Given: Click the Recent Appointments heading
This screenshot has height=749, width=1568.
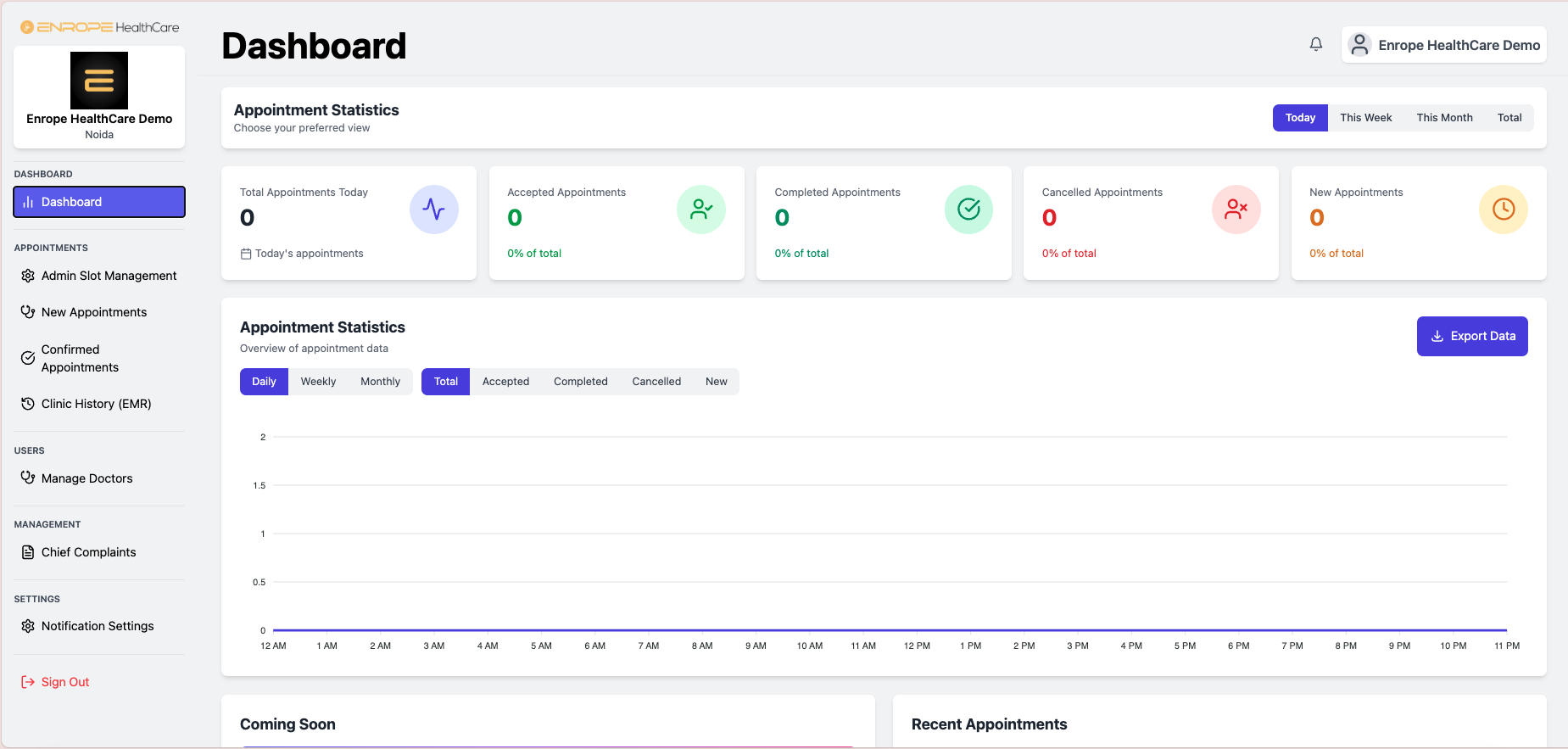Looking at the screenshot, I should (x=989, y=724).
